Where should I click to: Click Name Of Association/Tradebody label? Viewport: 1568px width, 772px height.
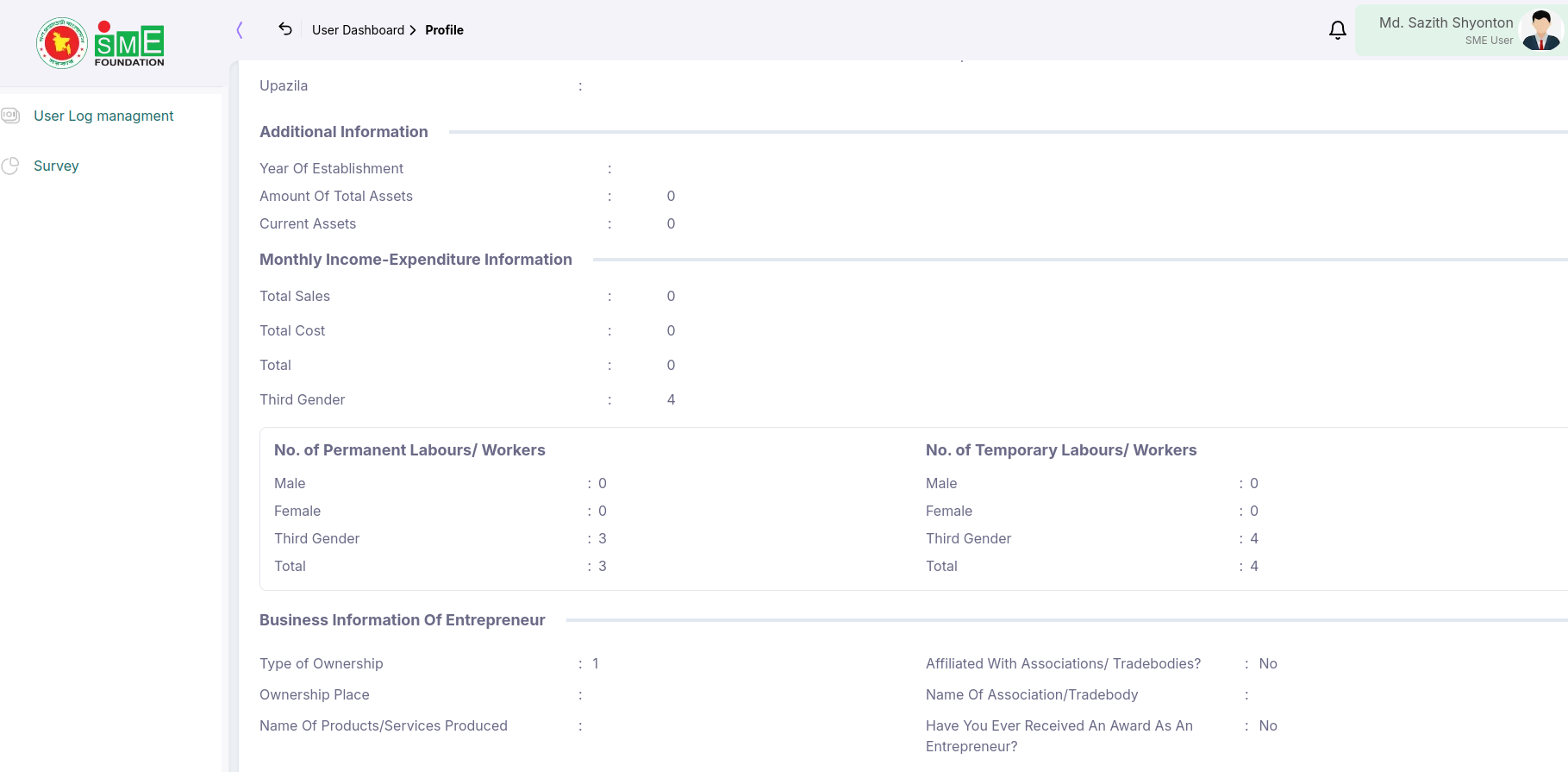[x=1032, y=694]
